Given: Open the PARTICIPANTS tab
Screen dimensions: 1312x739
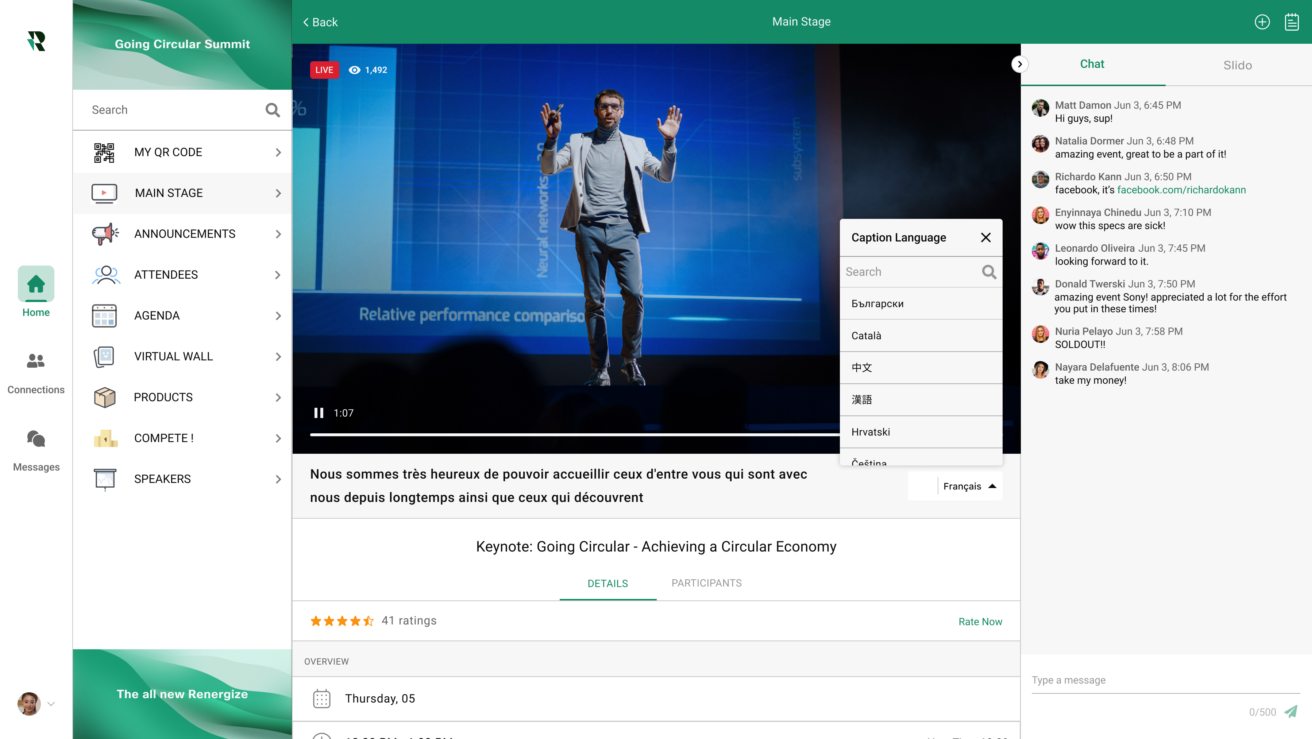Looking at the screenshot, I should tap(706, 583).
